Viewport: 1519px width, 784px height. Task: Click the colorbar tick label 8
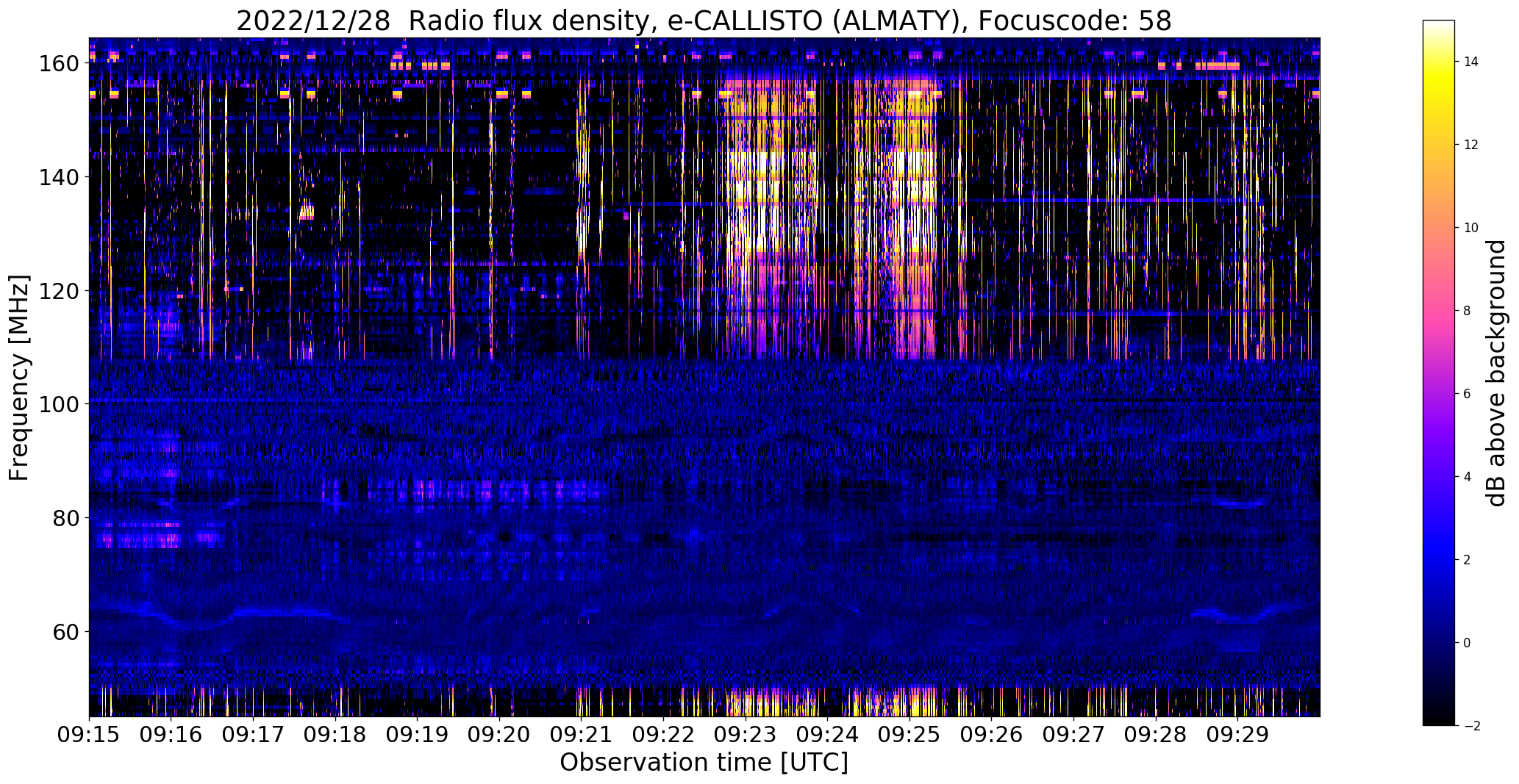point(1468,311)
